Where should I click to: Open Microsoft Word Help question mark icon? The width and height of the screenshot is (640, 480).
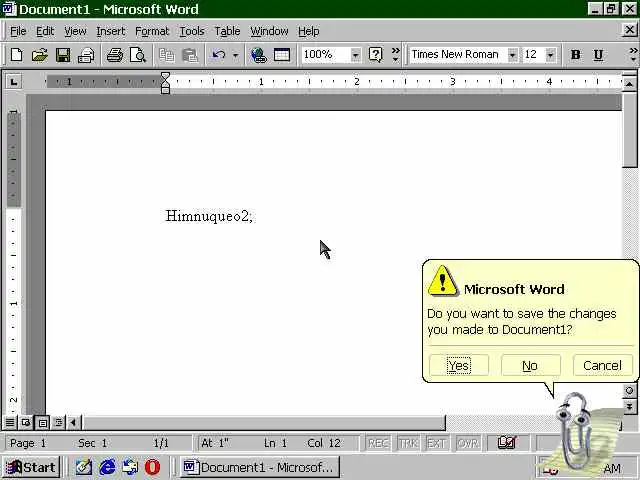click(376, 55)
